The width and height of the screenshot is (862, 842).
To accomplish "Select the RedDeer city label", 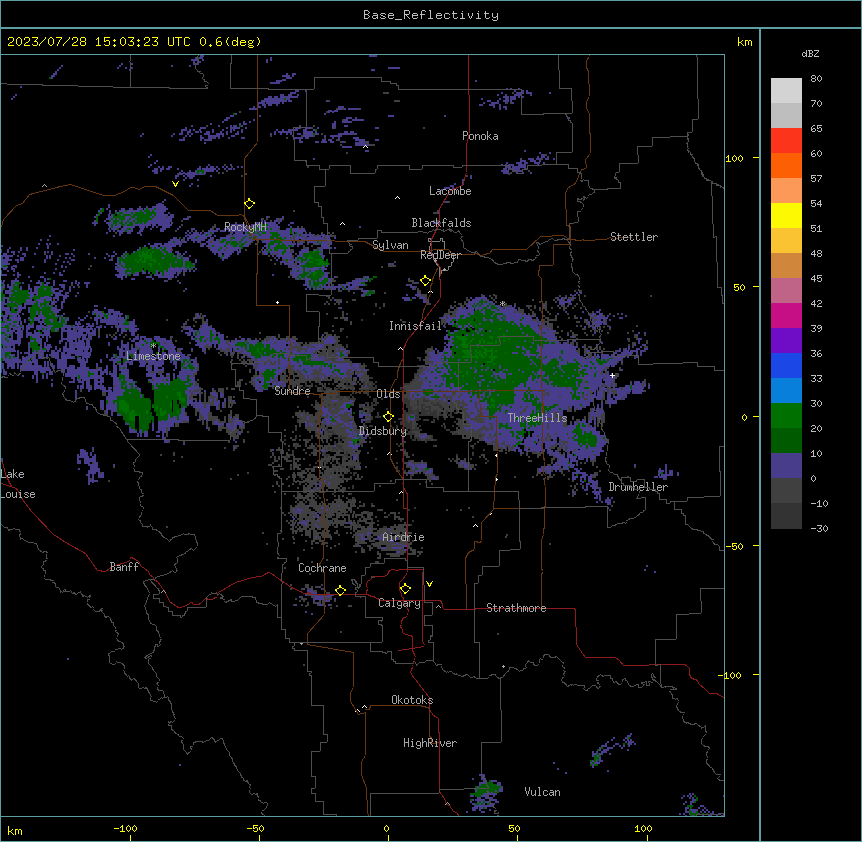I will click(x=440, y=255).
